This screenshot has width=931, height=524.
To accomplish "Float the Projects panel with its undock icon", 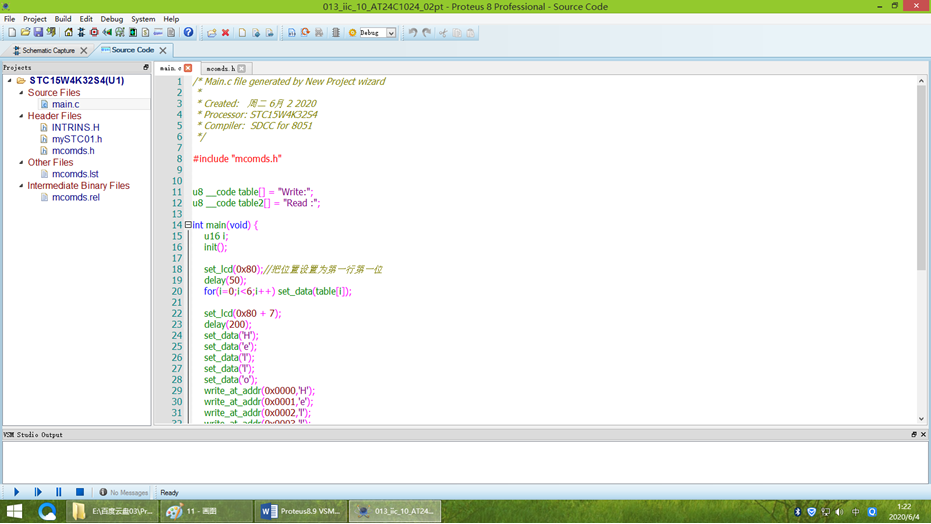I will click(145, 68).
